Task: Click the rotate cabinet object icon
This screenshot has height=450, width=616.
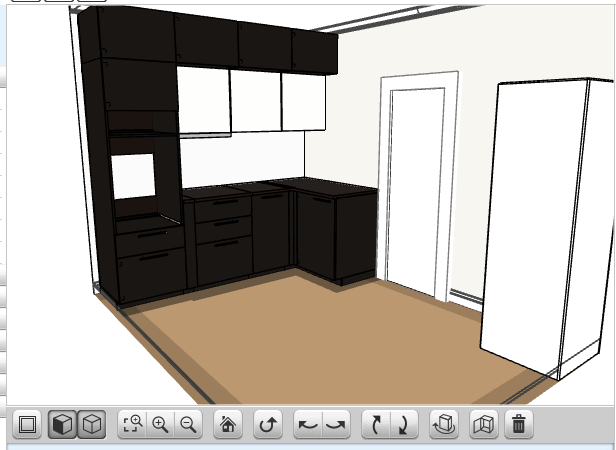Action: (x=444, y=425)
